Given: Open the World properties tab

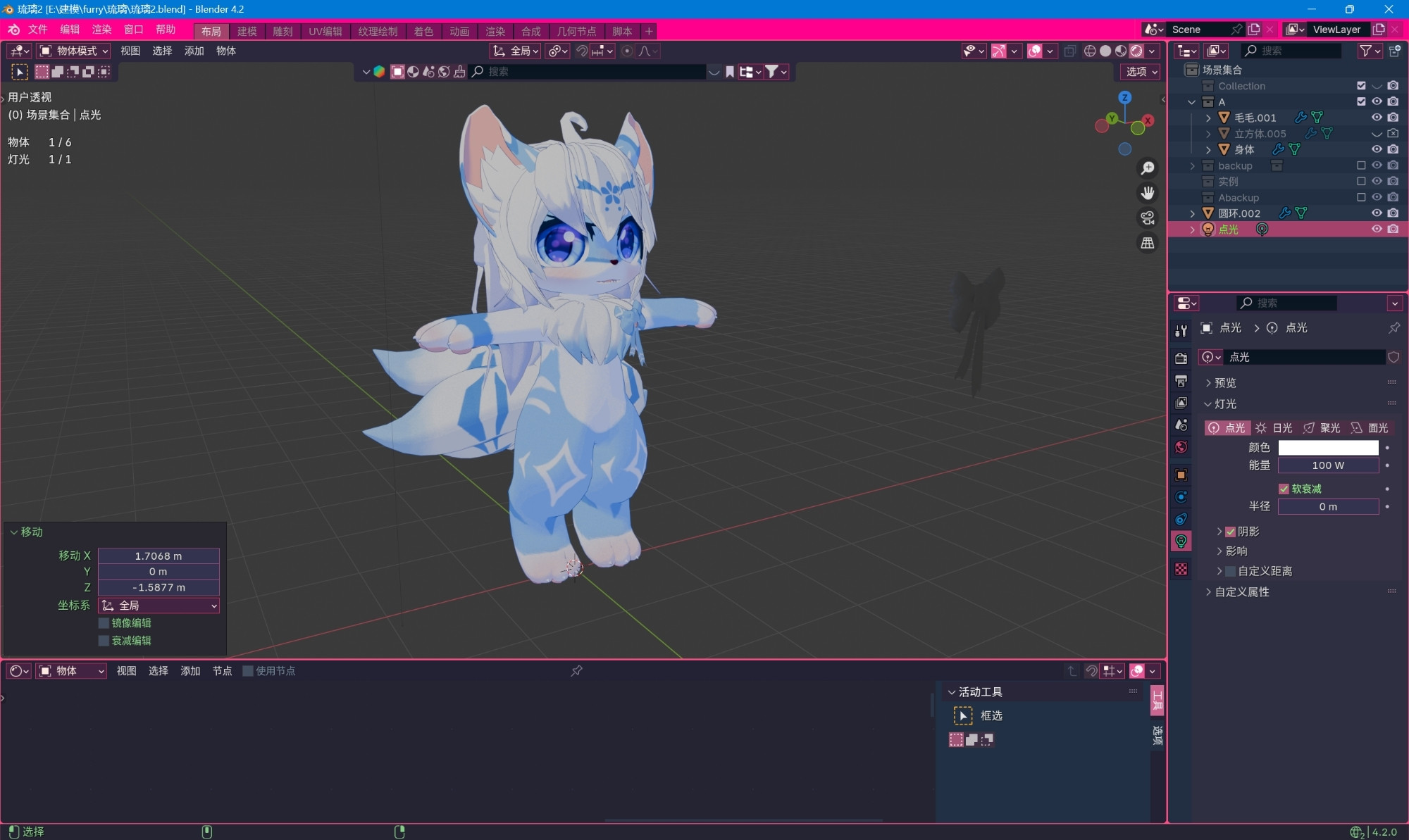Looking at the screenshot, I should pos(1181,447).
